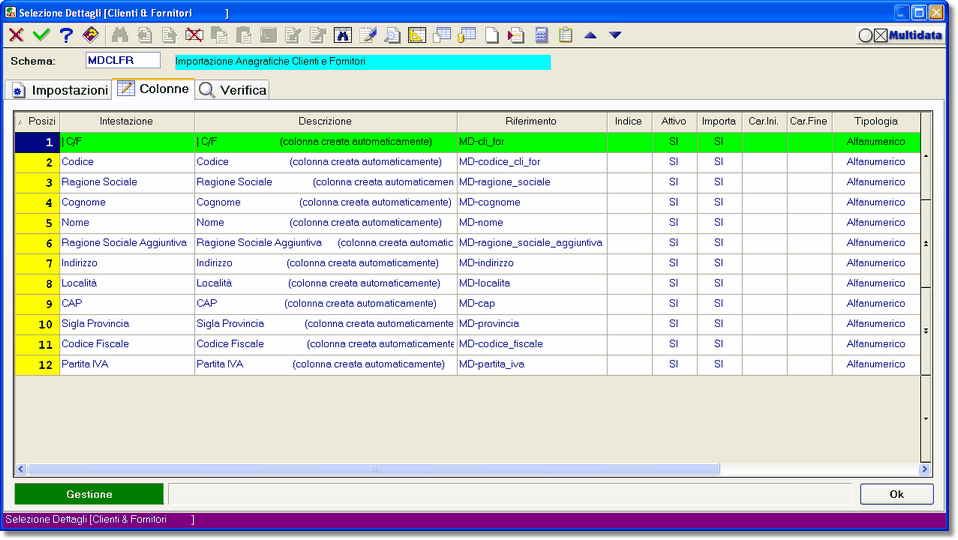Select the Colonne tab

pos(153,89)
